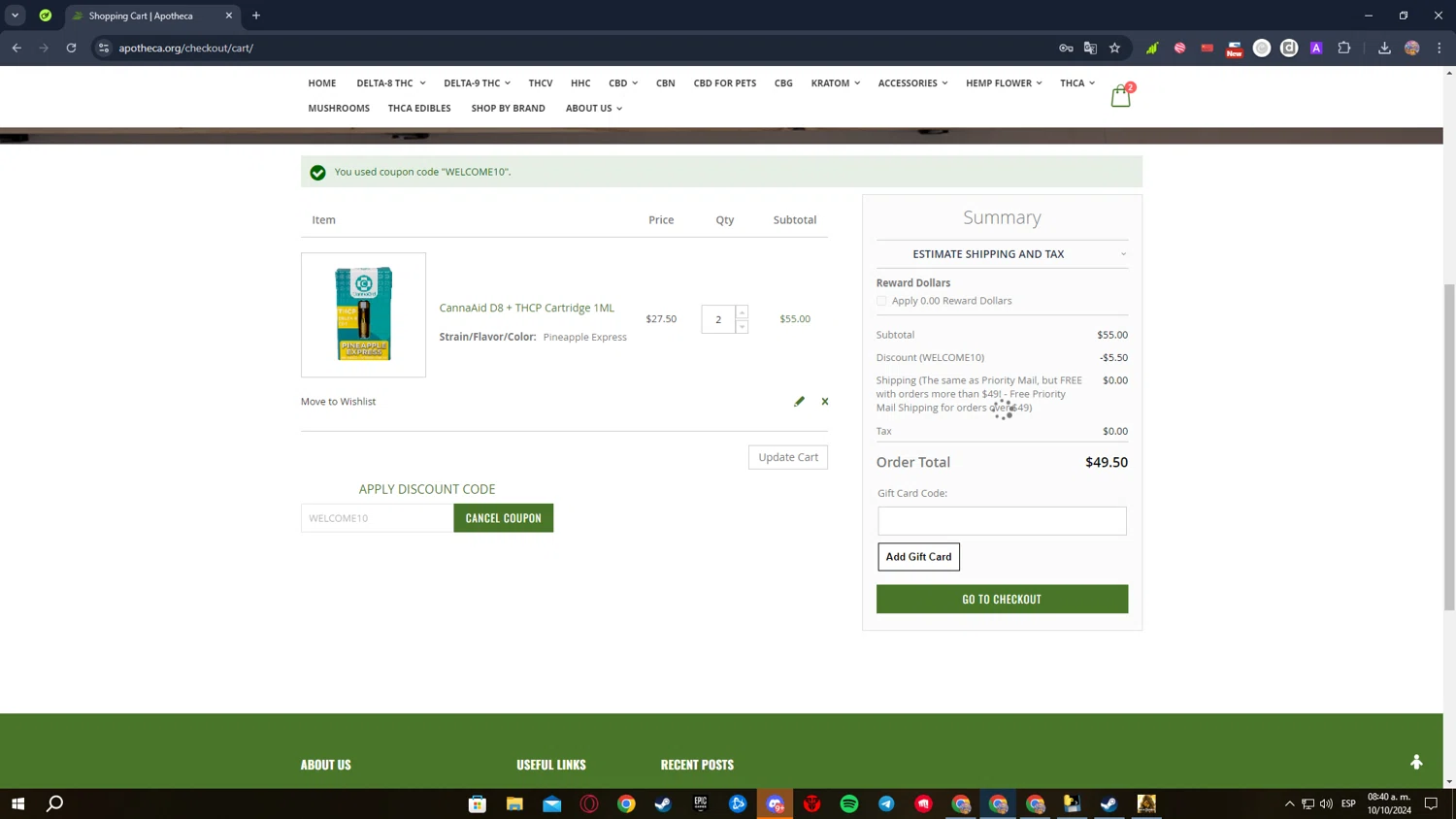Click the Add Gift Card button

click(918, 557)
